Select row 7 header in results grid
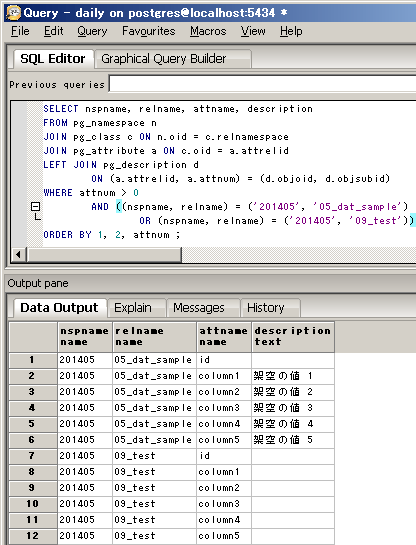Viewport: 416px width, 545px height. (33, 456)
